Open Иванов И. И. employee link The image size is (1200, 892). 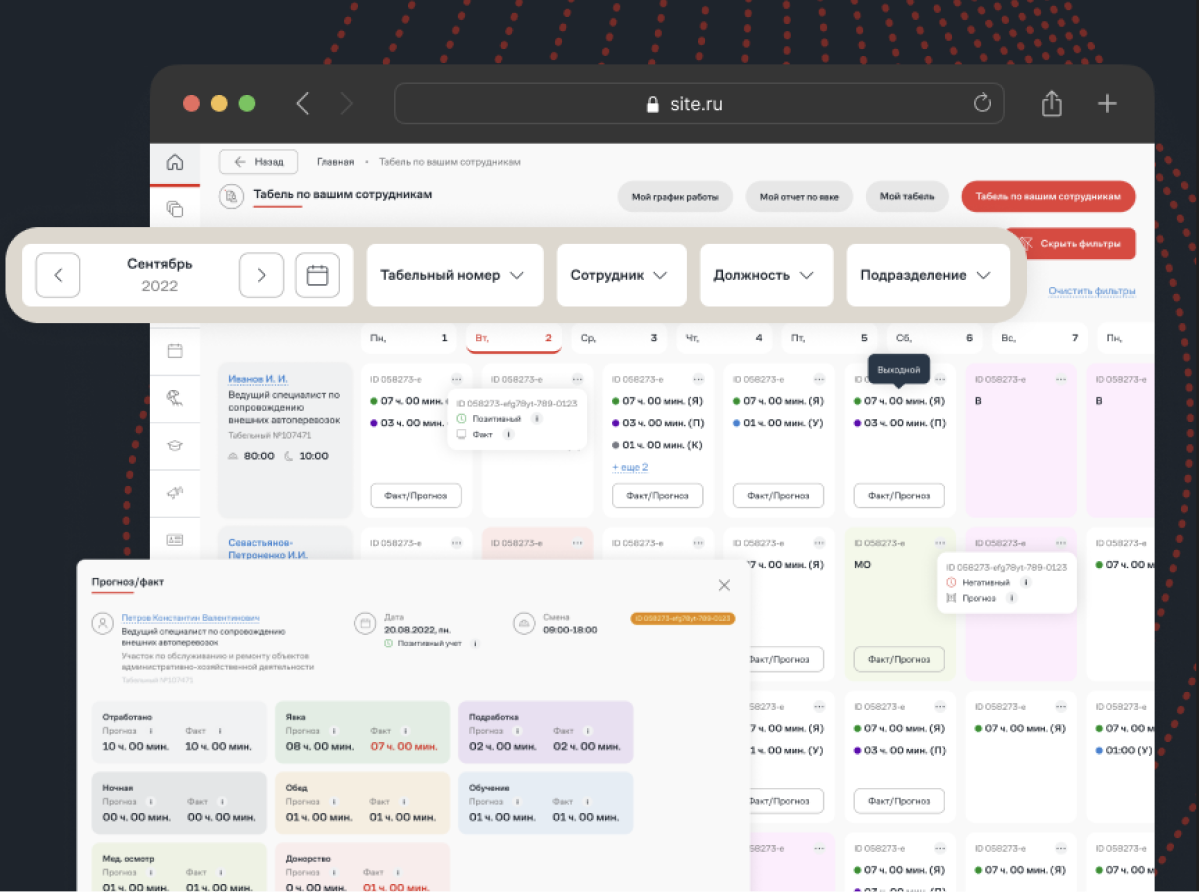(x=257, y=379)
